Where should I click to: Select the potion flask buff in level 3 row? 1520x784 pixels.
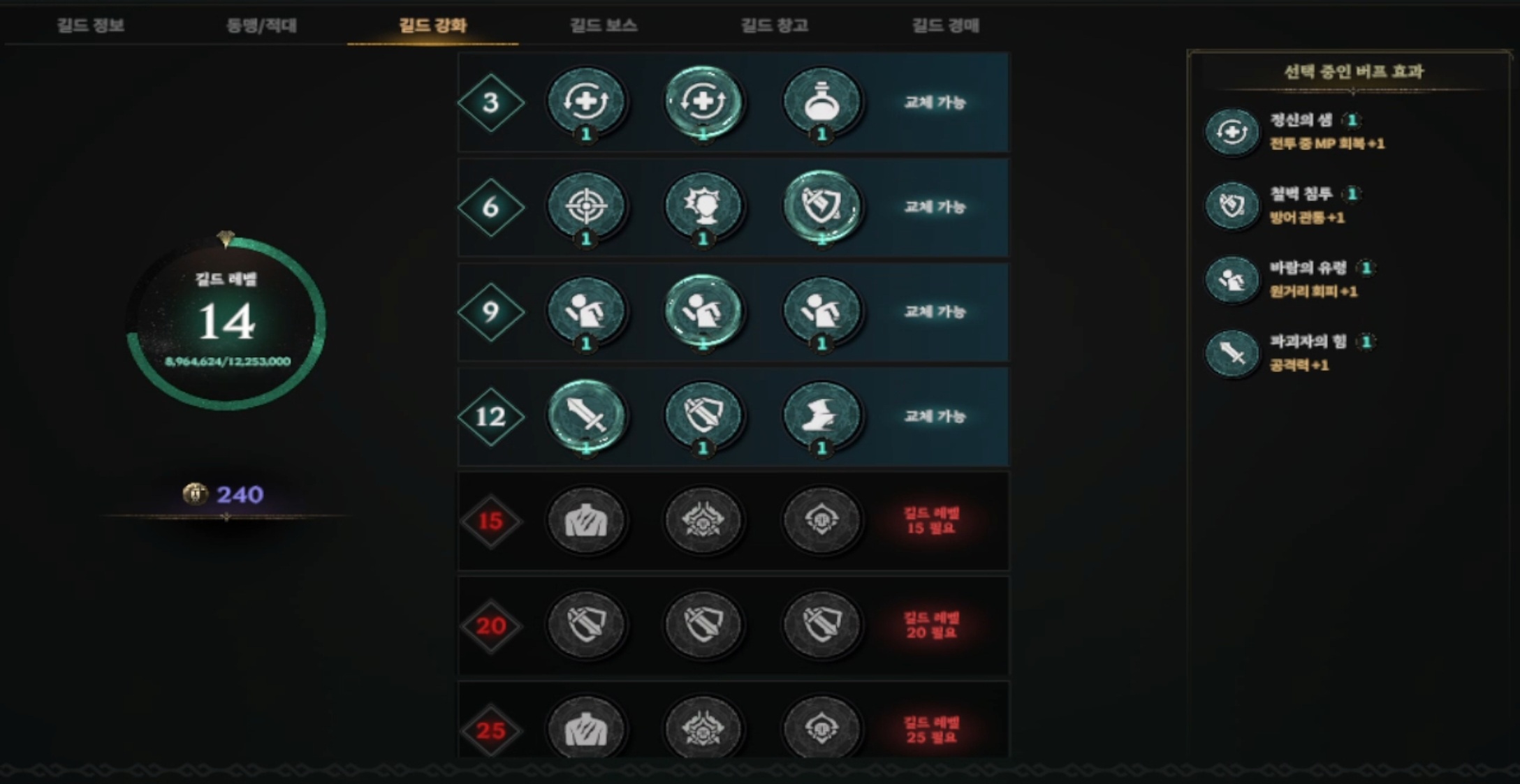point(821,102)
